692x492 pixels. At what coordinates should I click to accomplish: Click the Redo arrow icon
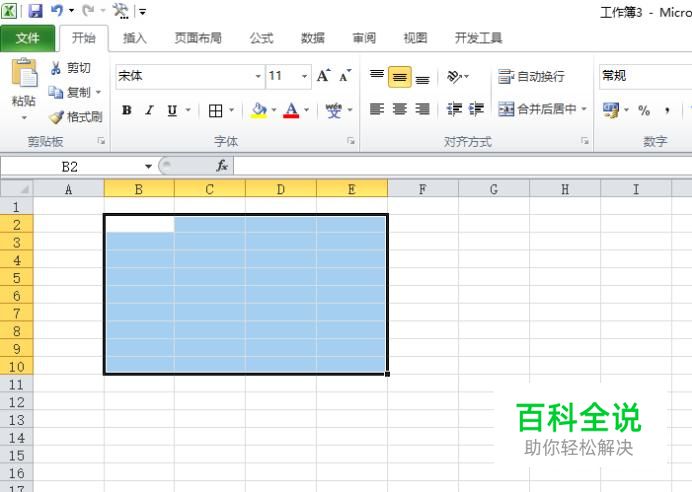click(x=88, y=10)
